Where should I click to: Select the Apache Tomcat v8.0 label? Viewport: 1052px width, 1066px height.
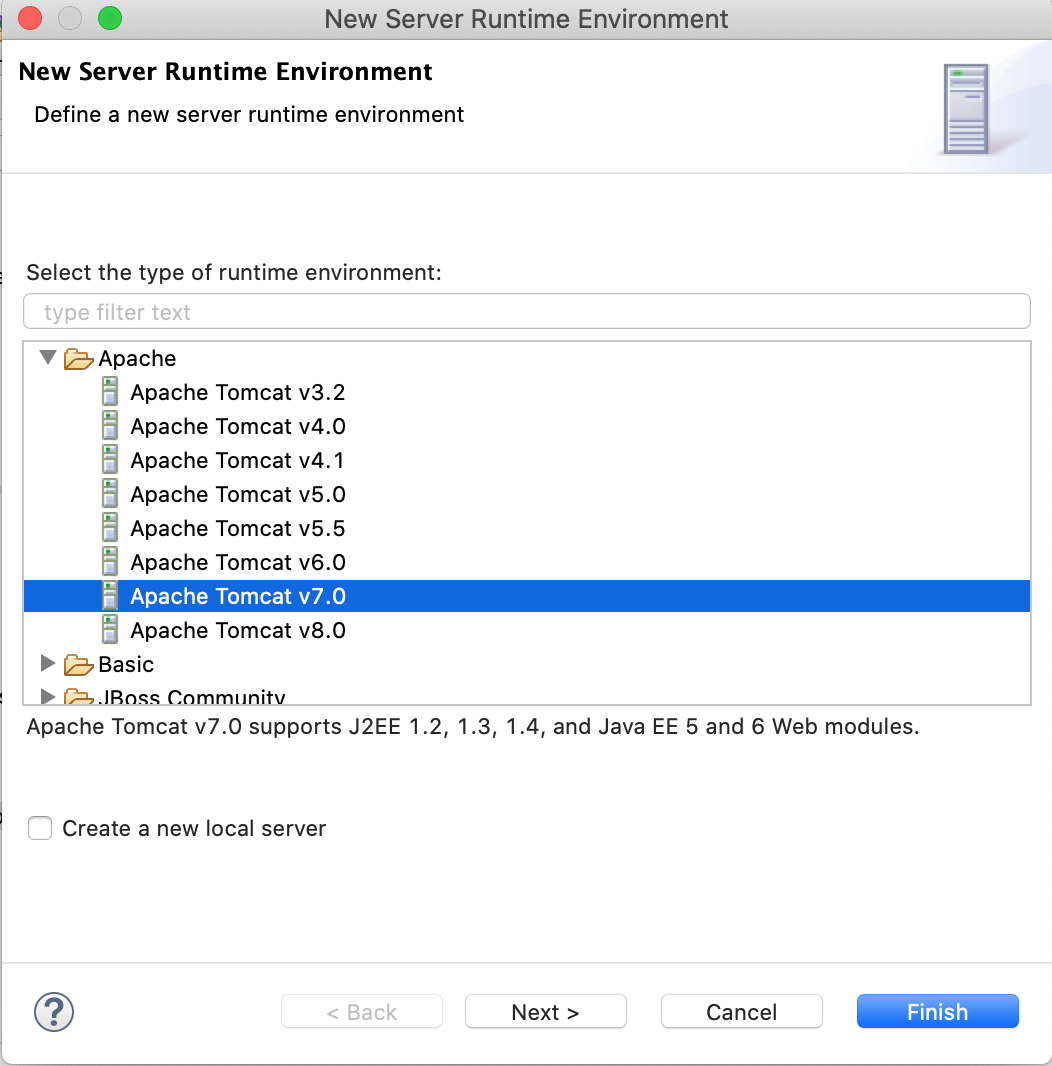(x=238, y=630)
